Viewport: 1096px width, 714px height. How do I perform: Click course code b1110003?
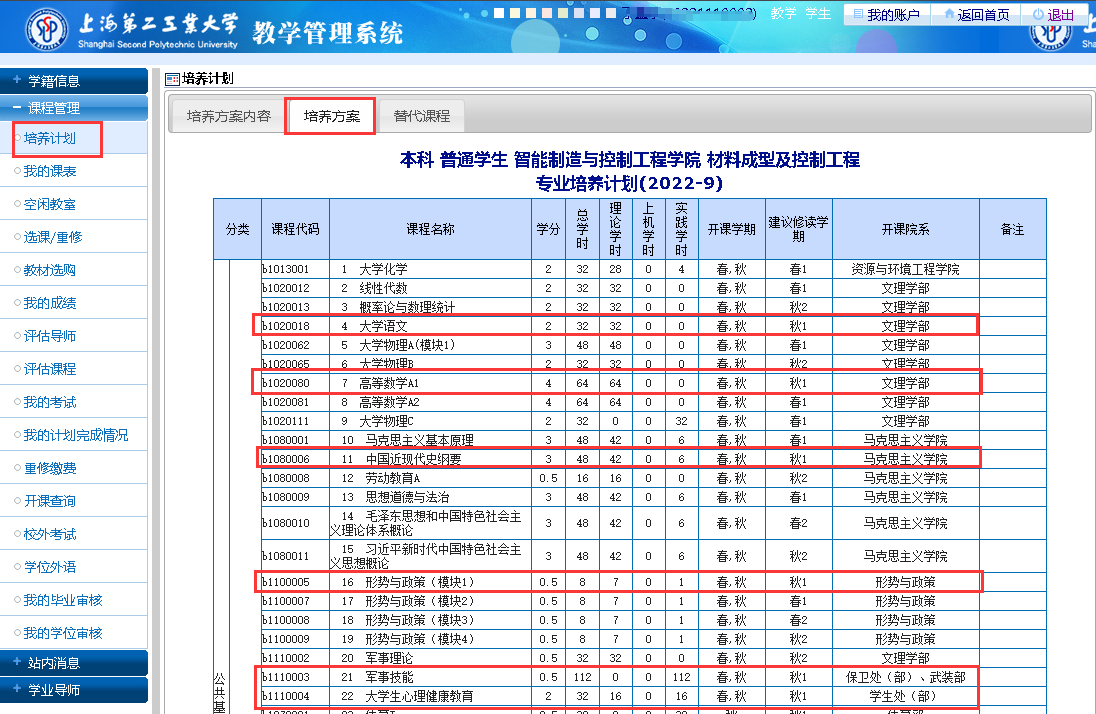pos(285,677)
